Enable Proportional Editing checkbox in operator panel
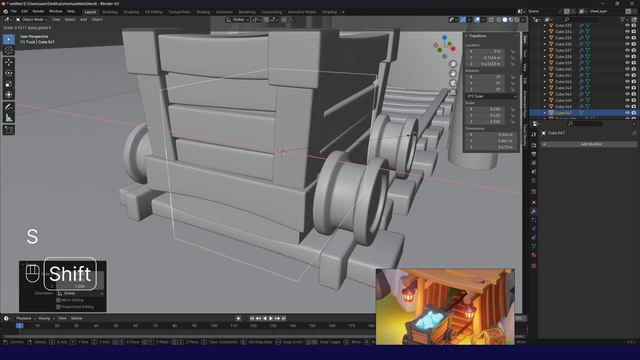The height and width of the screenshot is (360, 640). pos(58,307)
